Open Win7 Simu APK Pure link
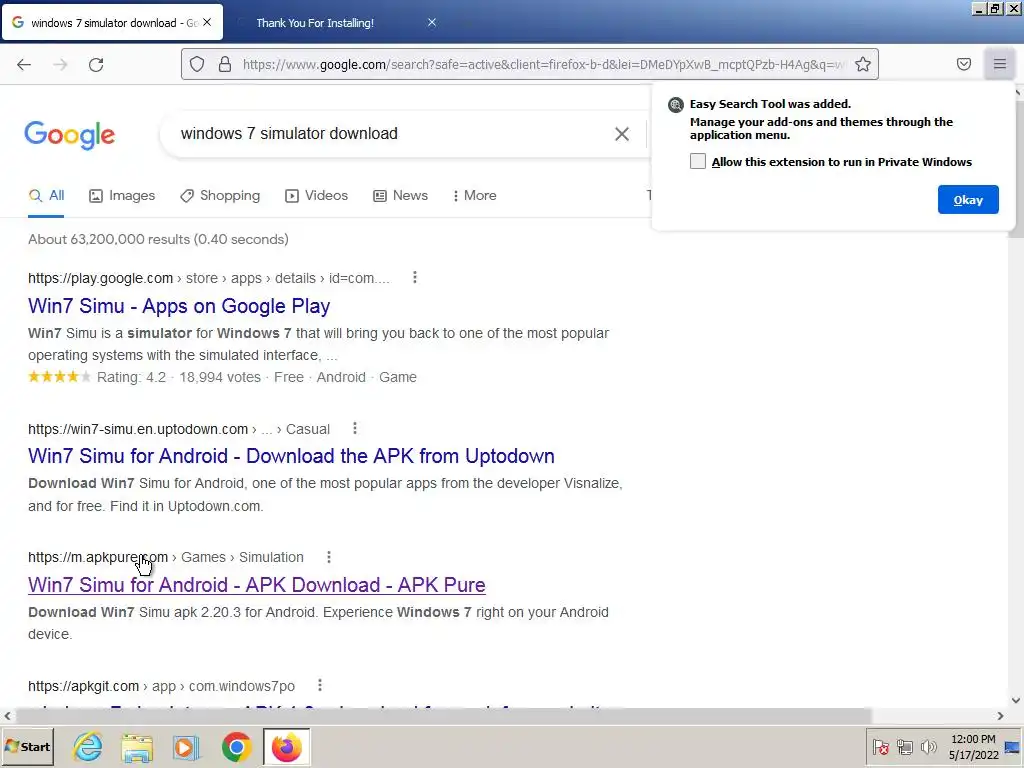 257,584
